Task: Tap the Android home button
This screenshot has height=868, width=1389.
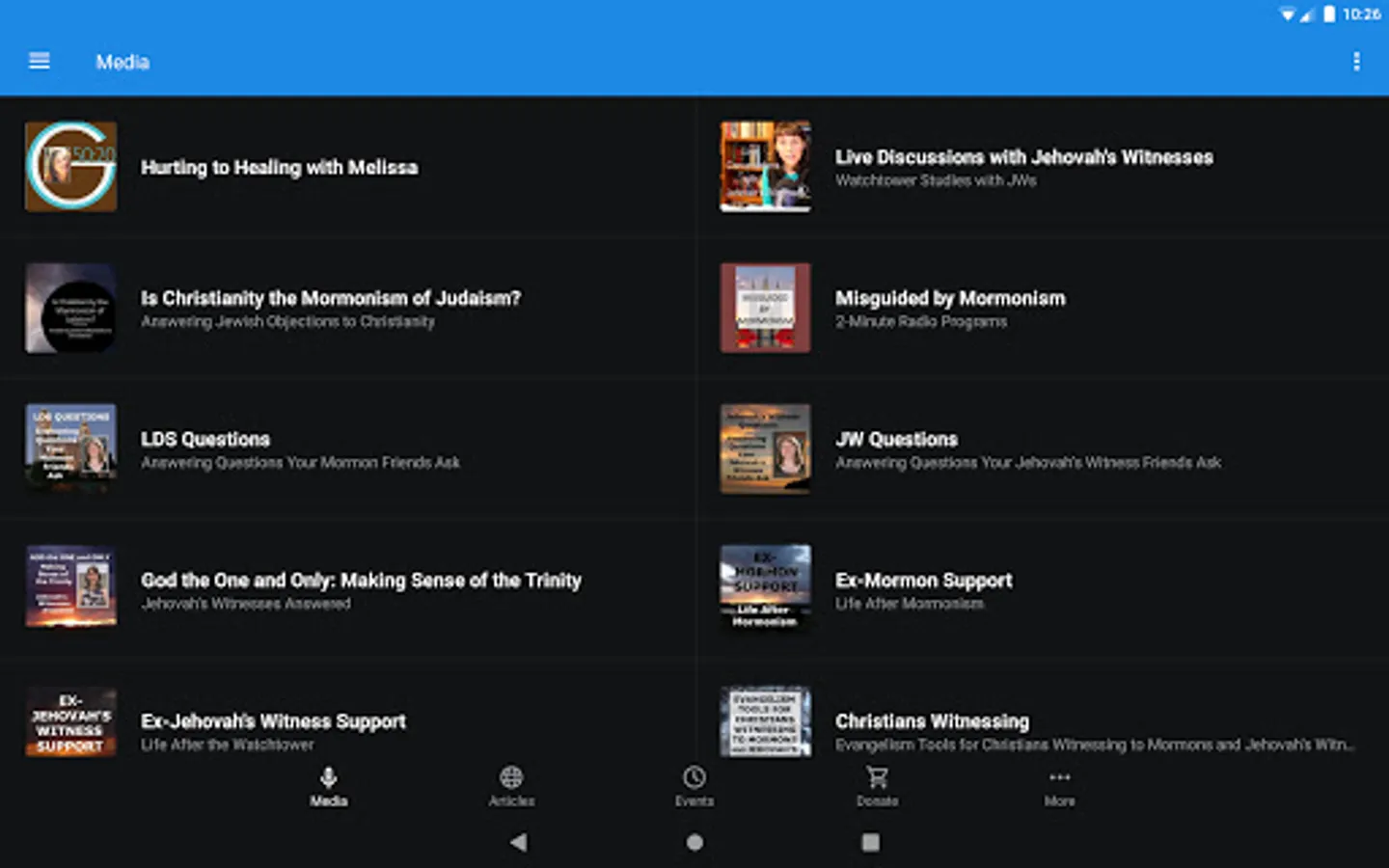Action: 694,842
